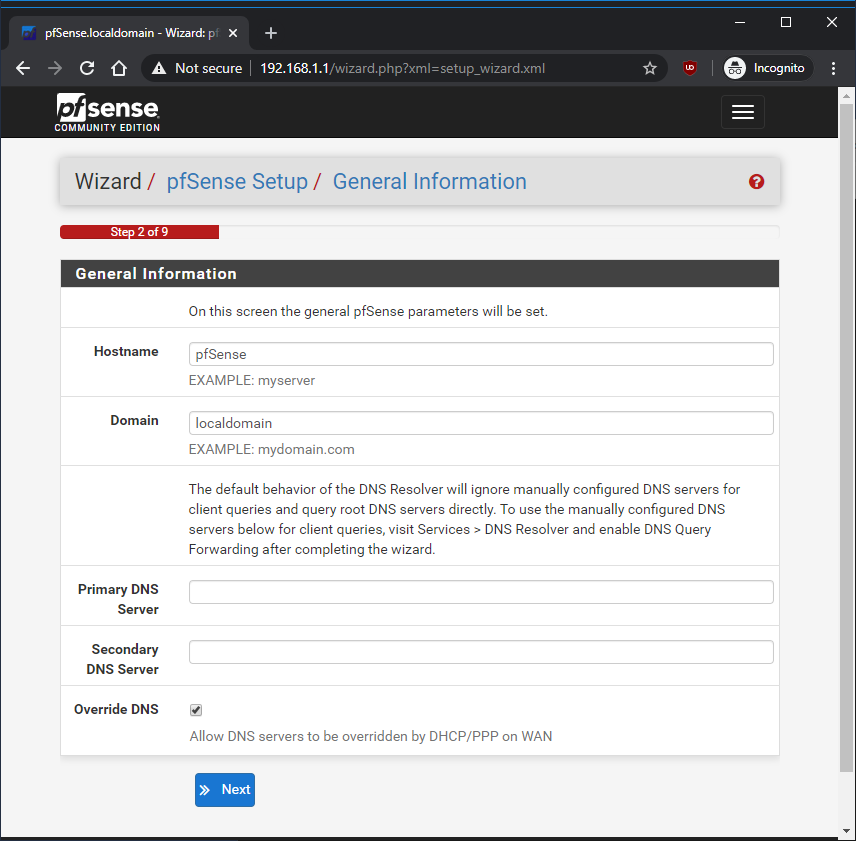The image size is (856, 842).
Task: Click the 'EXAMPLE: mydomain.com' hint text
Action: tap(271, 449)
